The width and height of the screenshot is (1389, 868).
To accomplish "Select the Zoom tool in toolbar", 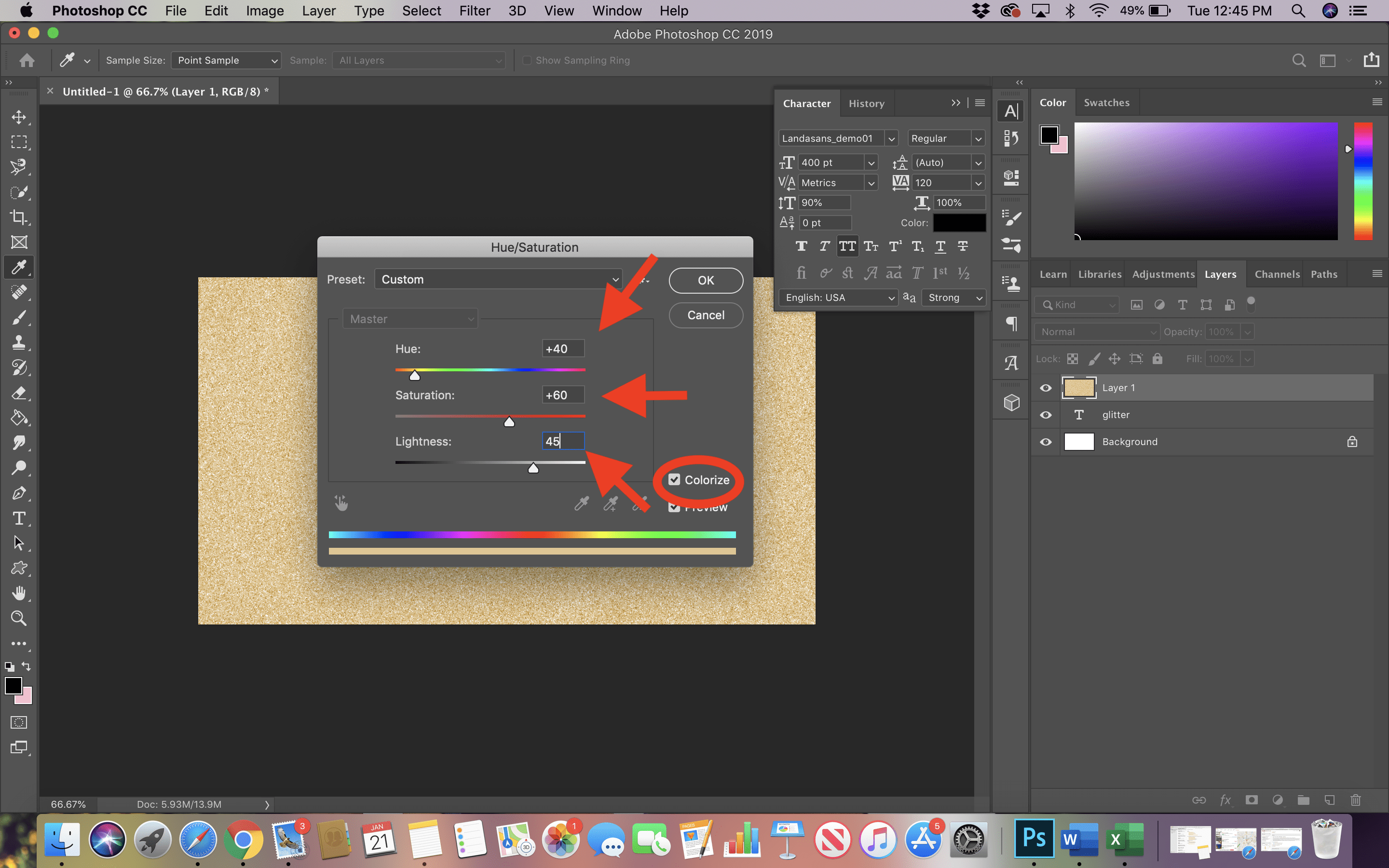I will click(19, 618).
